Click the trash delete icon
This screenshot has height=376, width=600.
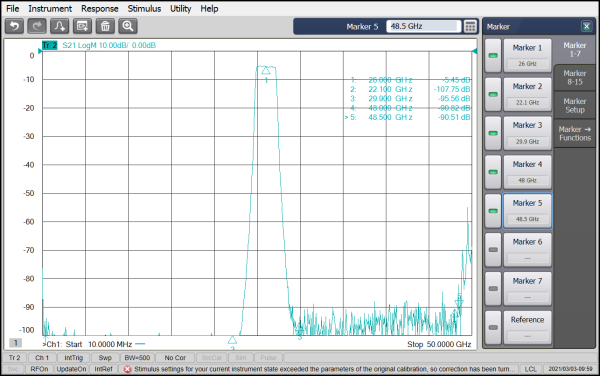tap(105, 26)
